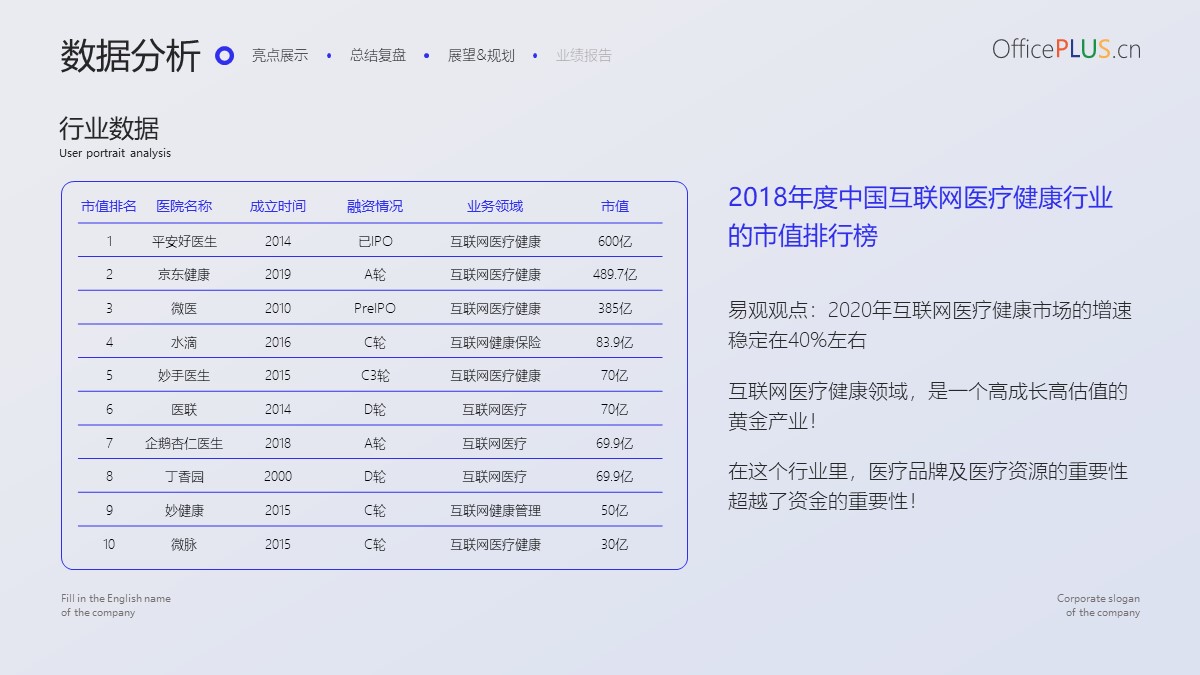The height and width of the screenshot is (675, 1200).
Task: Select the 亮点展示 navigation item
Action: pyautogui.click(x=280, y=56)
